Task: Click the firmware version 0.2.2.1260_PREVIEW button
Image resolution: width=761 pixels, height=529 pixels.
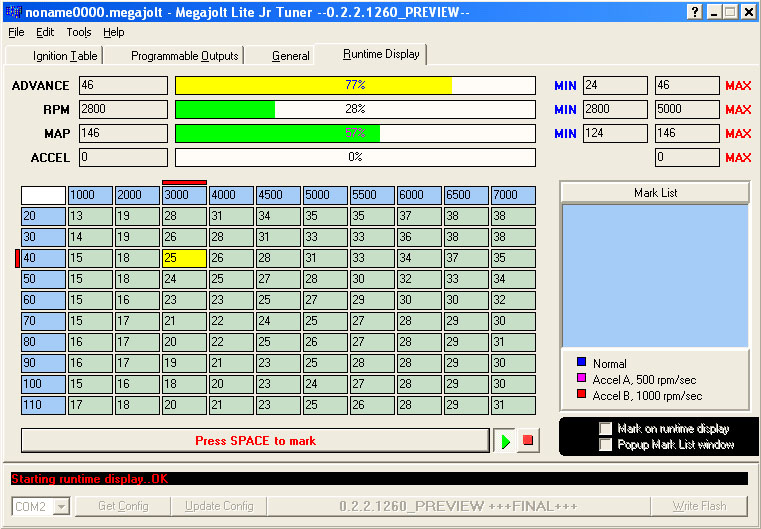Action: coord(459,506)
